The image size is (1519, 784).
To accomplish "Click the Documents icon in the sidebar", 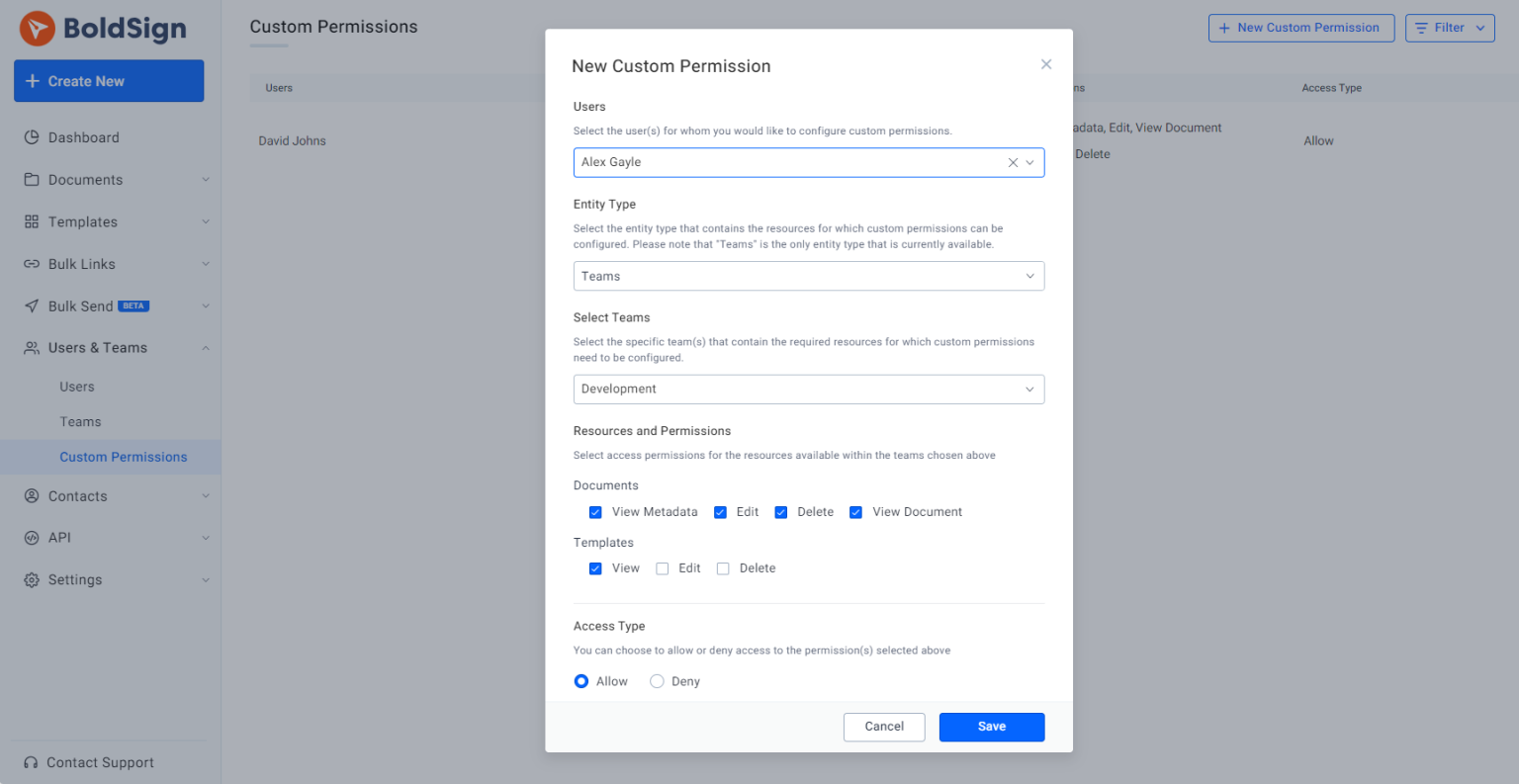I will pyautogui.click(x=31, y=179).
